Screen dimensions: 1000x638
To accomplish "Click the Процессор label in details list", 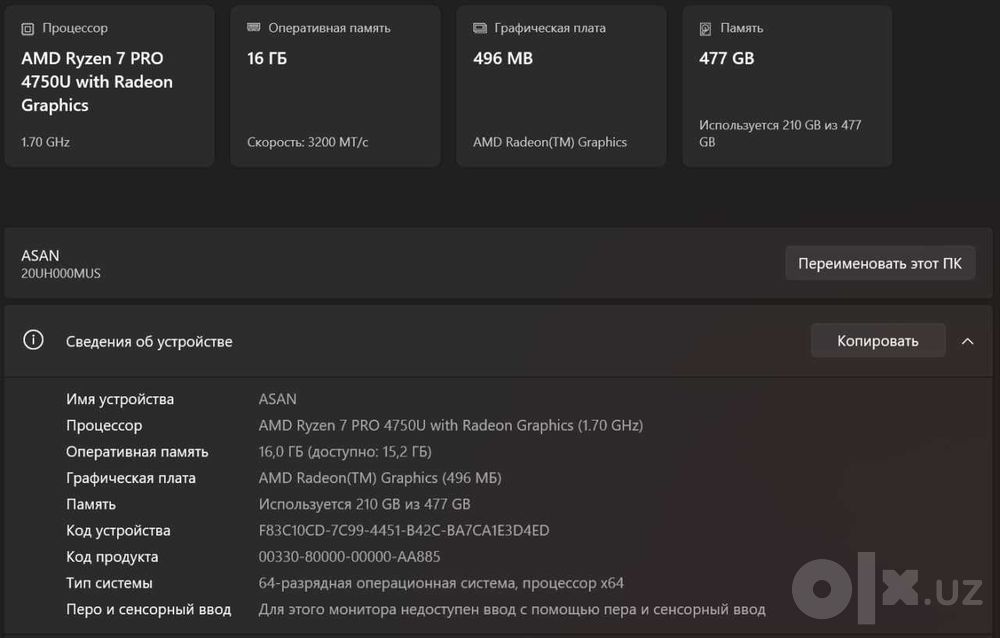I will pyautogui.click(x=104, y=425).
